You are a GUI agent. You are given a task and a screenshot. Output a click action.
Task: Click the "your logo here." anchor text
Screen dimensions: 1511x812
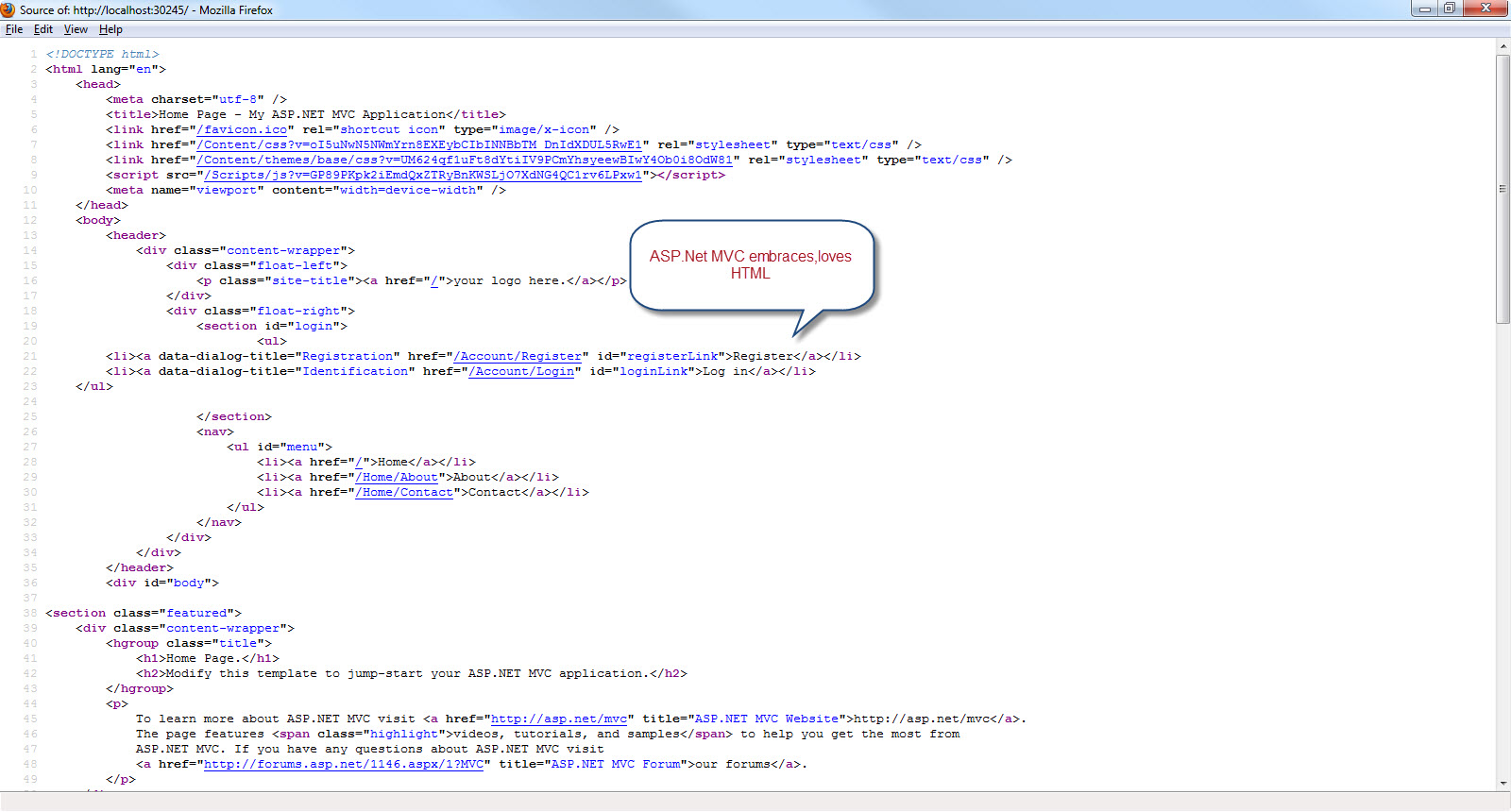510,280
